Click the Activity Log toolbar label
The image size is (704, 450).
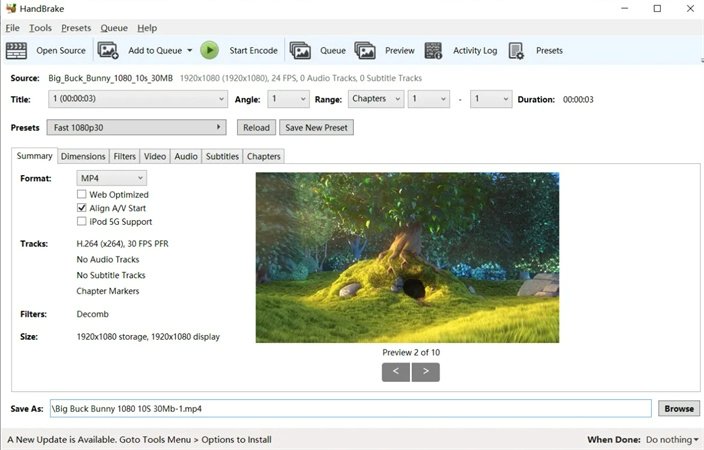[x=475, y=51]
